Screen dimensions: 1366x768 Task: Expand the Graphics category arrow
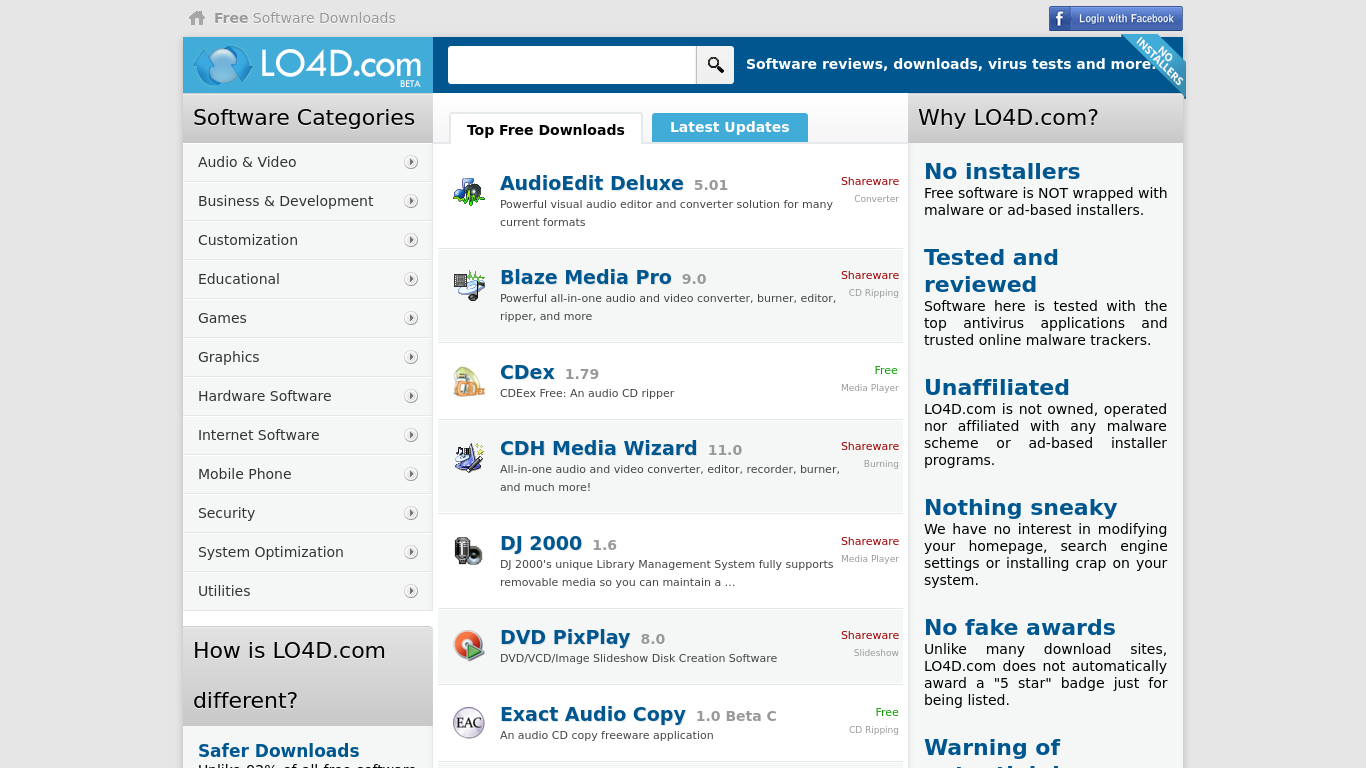(x=411, y=357)
